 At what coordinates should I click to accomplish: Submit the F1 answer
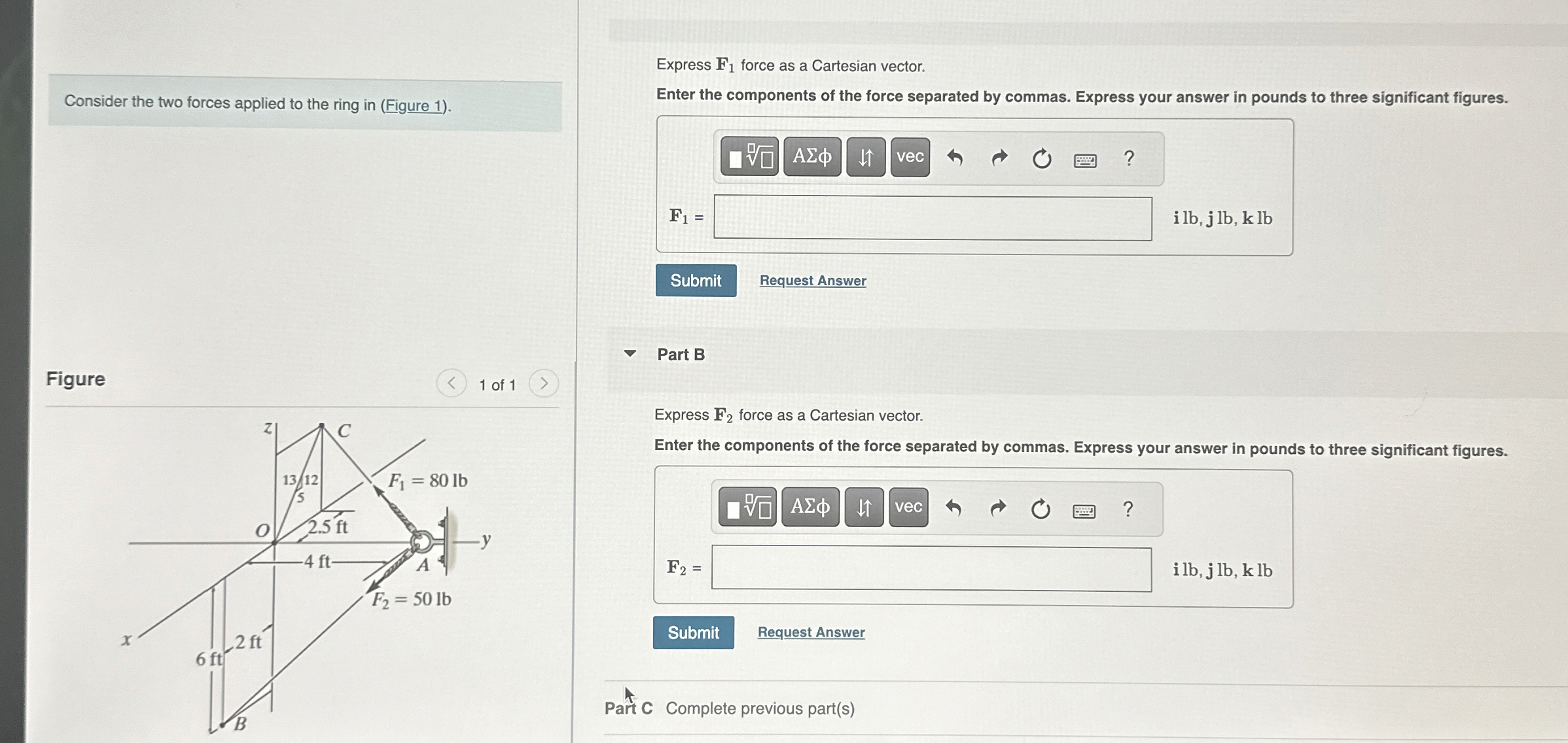696,281
